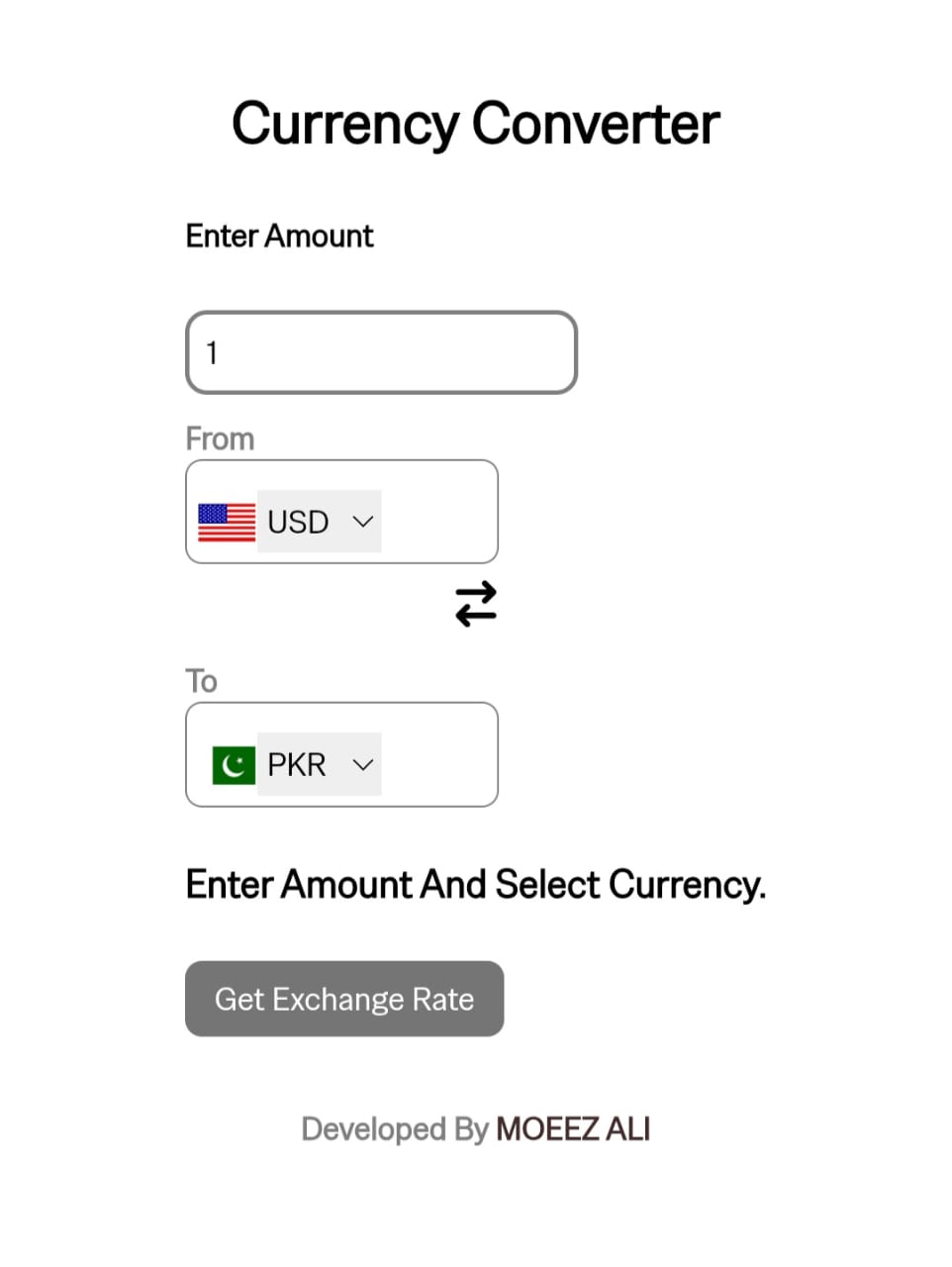Focus the amount input field
The width and height of the screenshot is (952, 1267).
coord(381,352)
